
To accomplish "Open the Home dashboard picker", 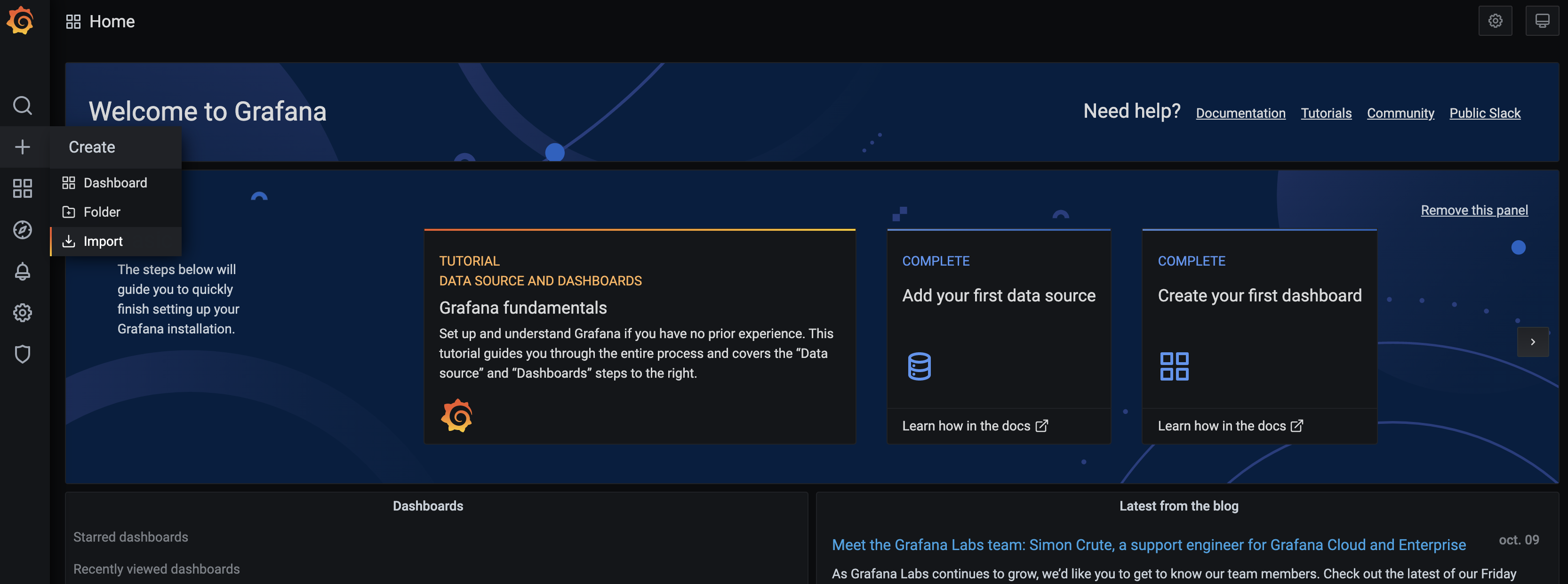I will pyautogui.click(x=101, y=21).
